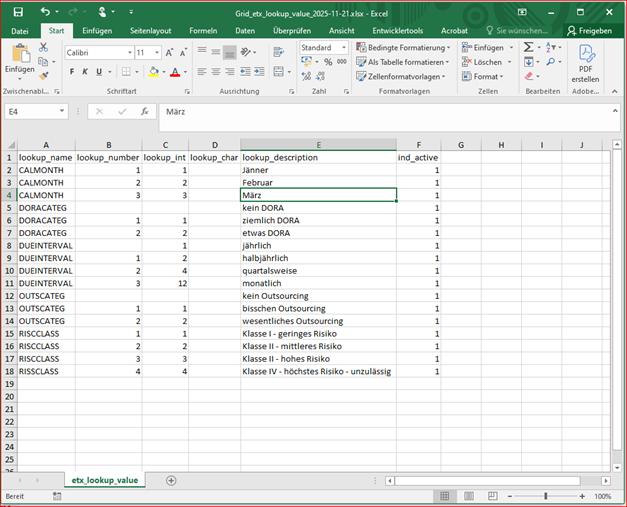Click the Einfügen paste icon
627x507 pixels.
point(19,55)
